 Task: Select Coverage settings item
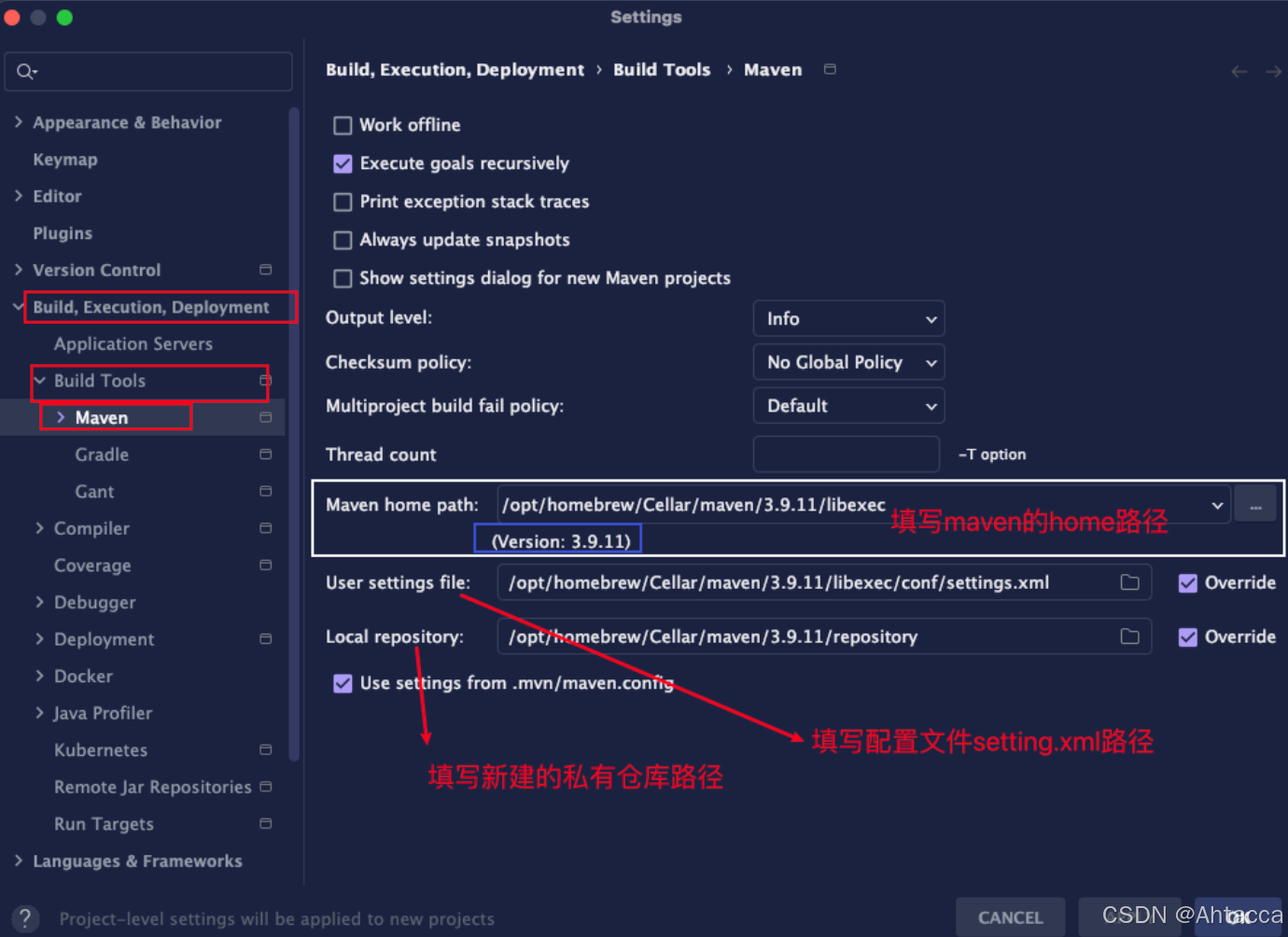[92, 566]
